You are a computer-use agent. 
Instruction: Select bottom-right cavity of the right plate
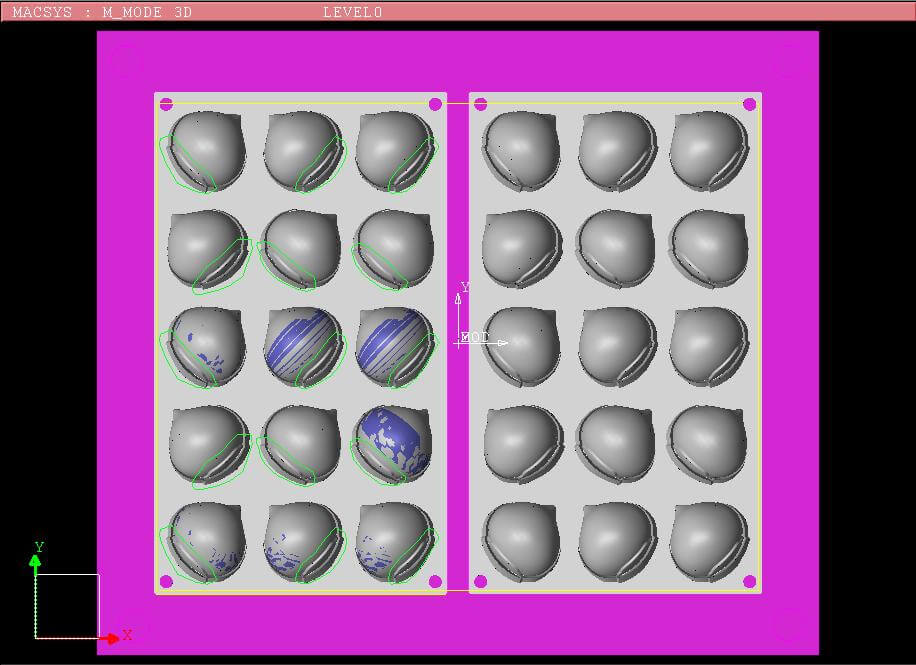tap(709, 542)
